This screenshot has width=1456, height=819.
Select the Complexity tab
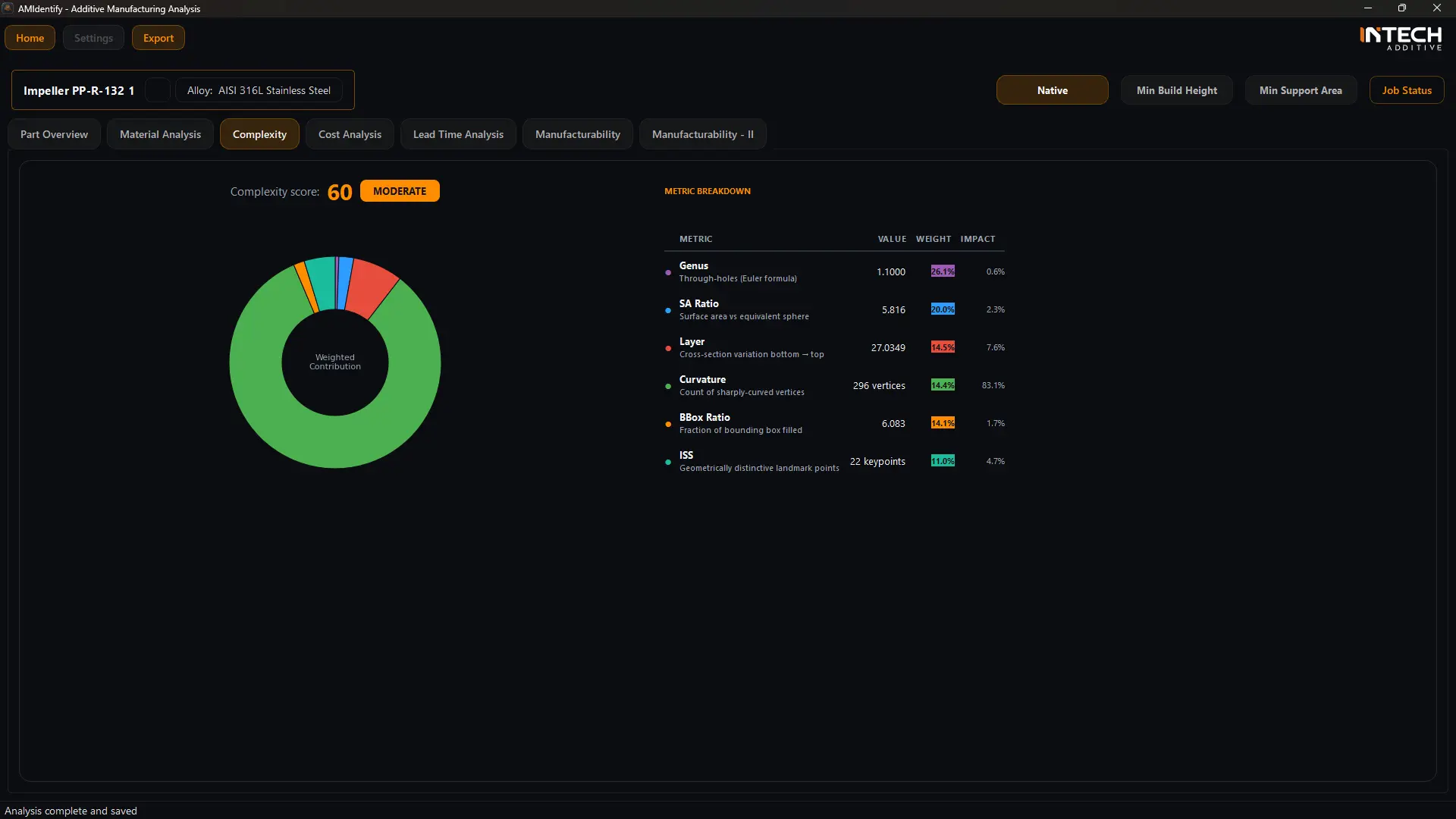(x=259, y=134)
